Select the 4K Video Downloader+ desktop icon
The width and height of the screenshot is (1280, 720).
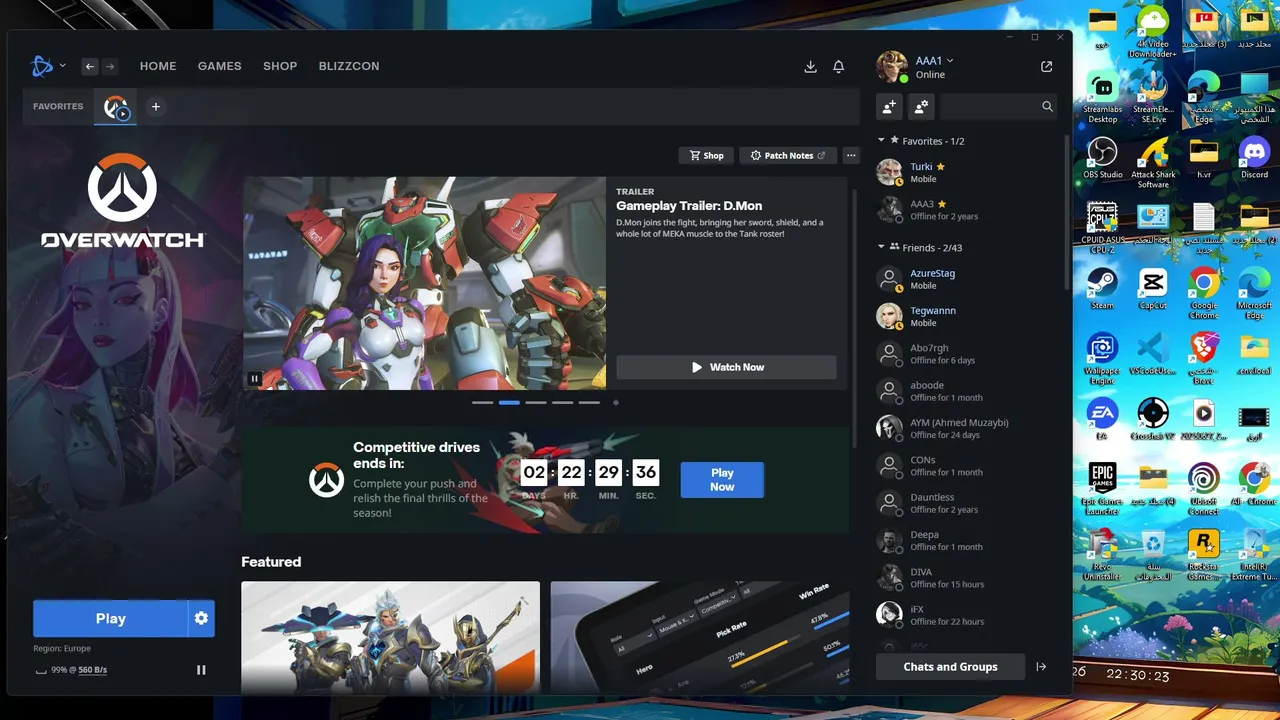click(1153, 33)
